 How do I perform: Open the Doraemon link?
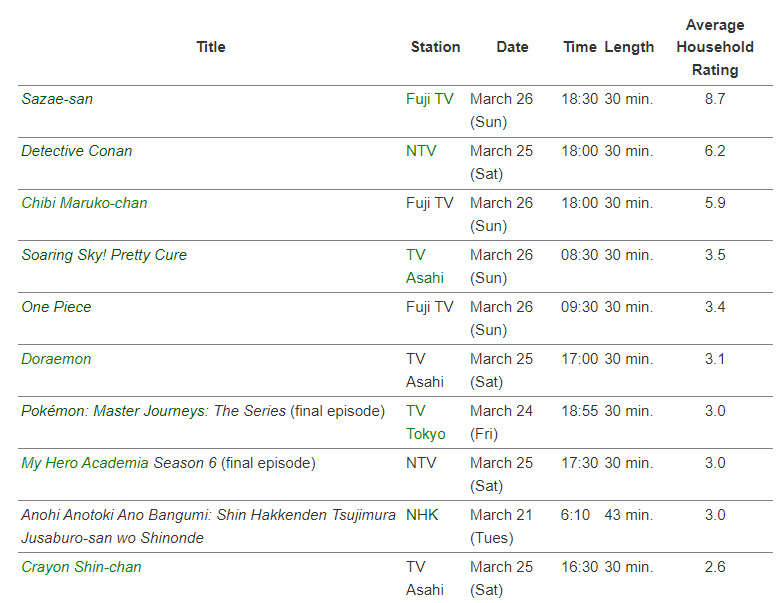56,359
